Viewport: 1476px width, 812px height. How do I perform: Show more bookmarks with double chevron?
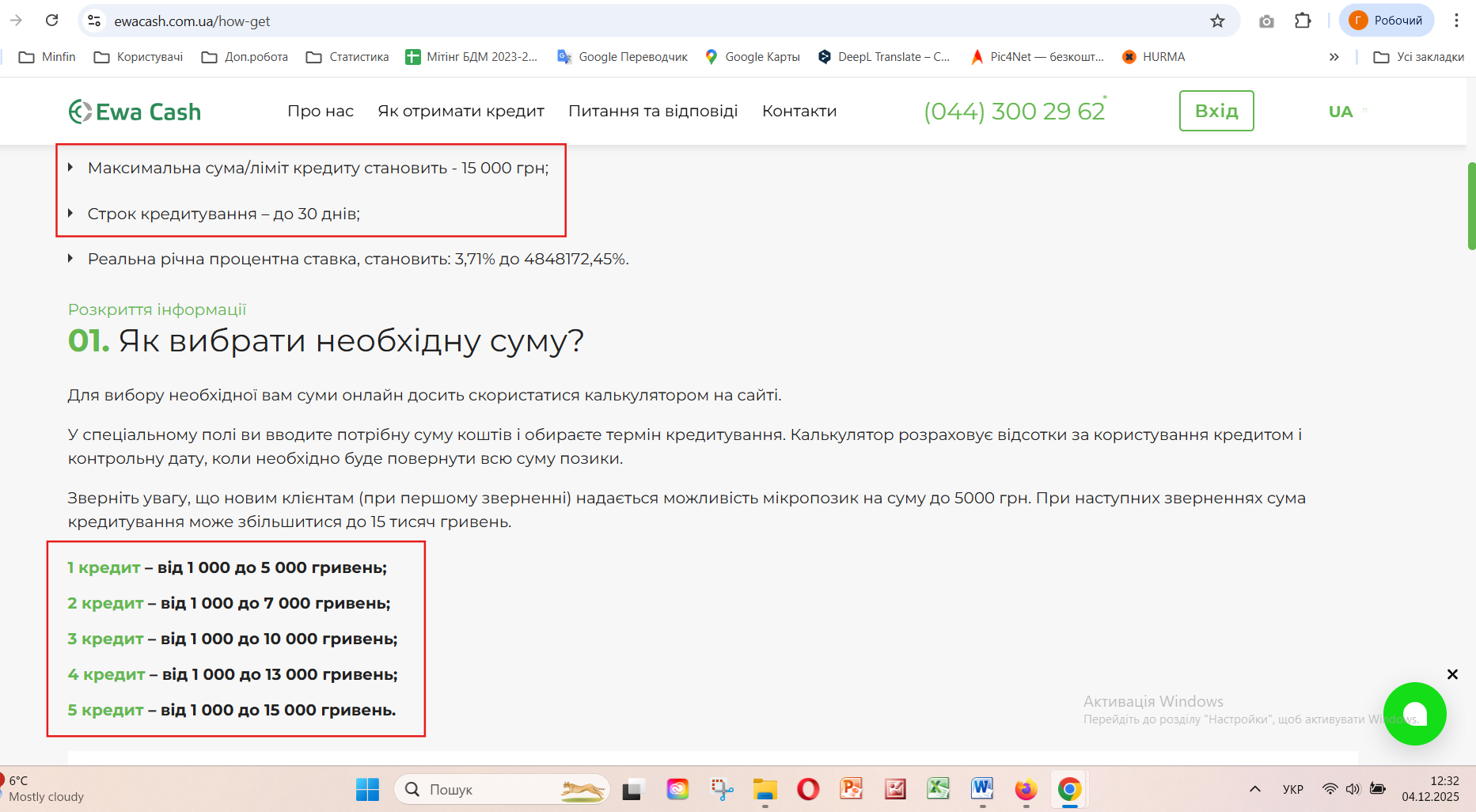click(1334, 57)
